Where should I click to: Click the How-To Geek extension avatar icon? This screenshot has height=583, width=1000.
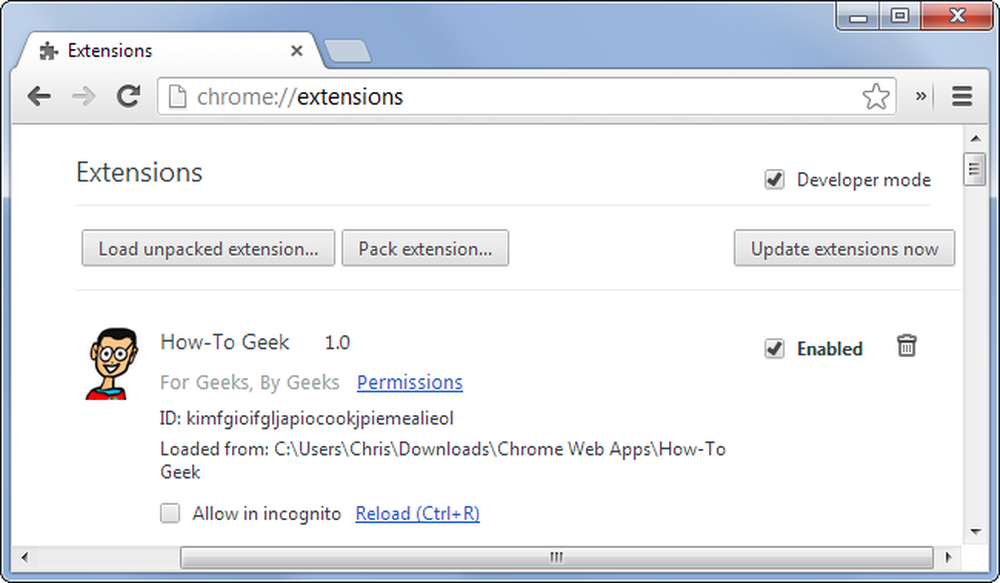[x=112, y=364]
